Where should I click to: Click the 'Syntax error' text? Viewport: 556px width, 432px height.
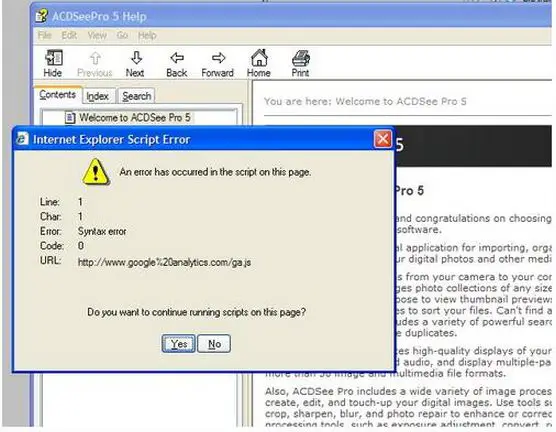tap(102, 231)
